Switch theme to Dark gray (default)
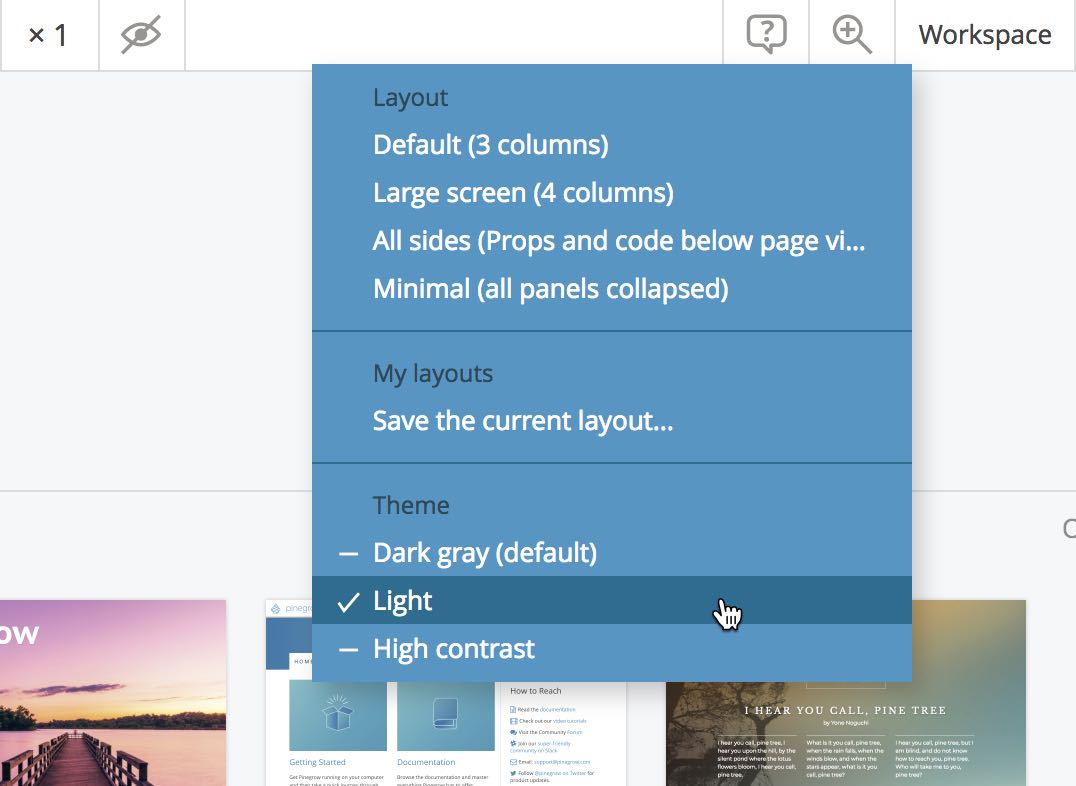This screenshot has width=1076, height=786. [x=611, y=553]
